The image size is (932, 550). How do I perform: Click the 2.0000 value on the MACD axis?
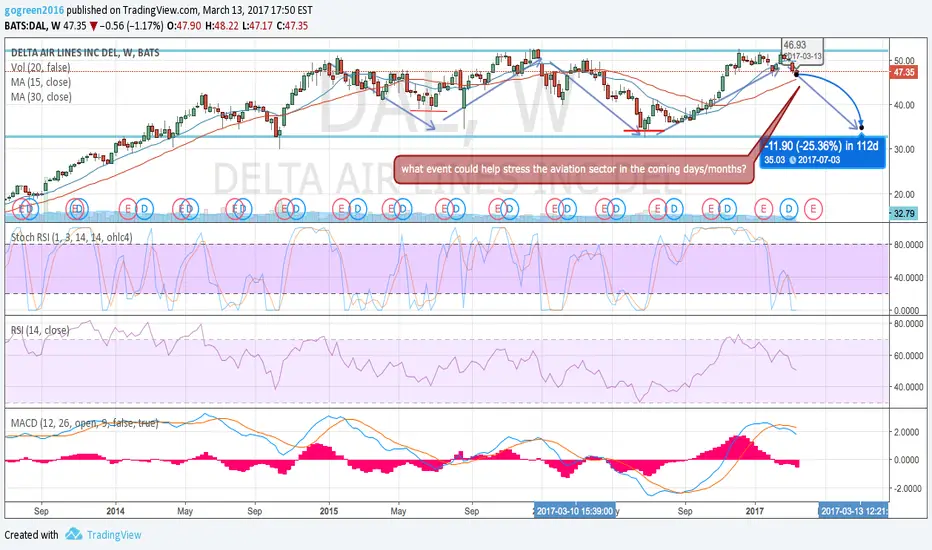908,432
